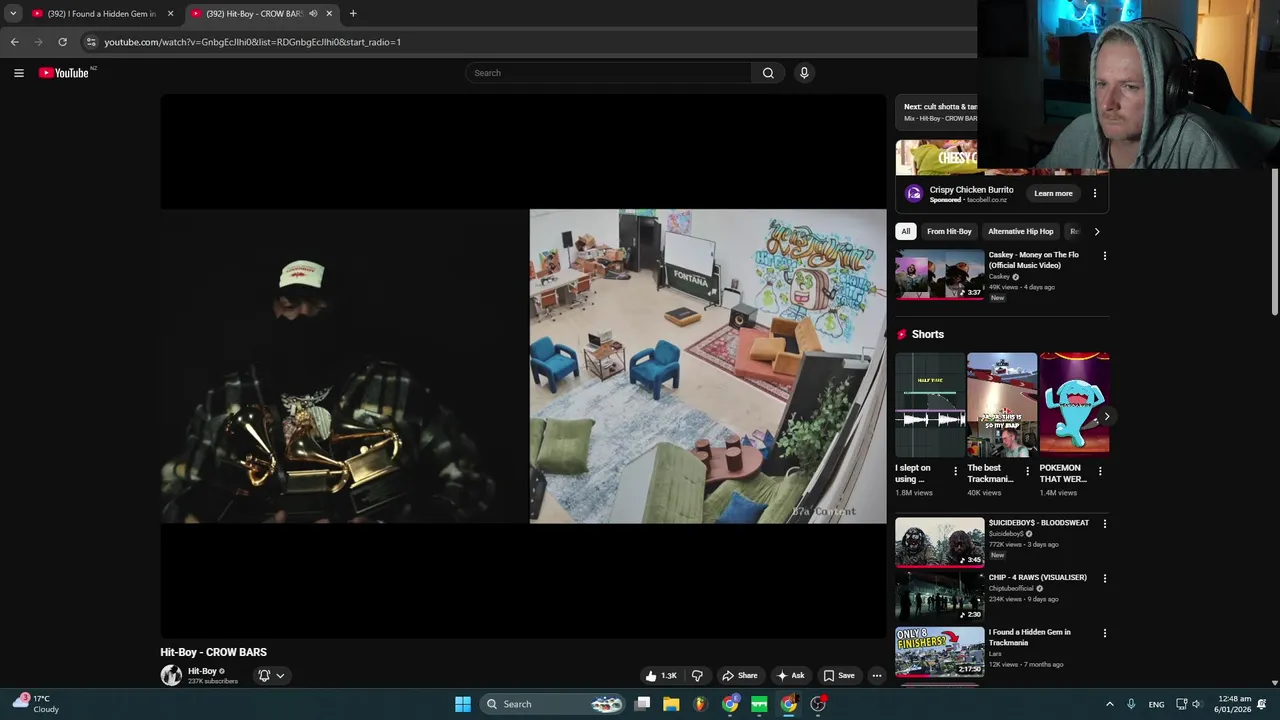Open the YouTube guide hamburger menu
1280x720 pixels.
pyautogui.click(x=18, y=73)
